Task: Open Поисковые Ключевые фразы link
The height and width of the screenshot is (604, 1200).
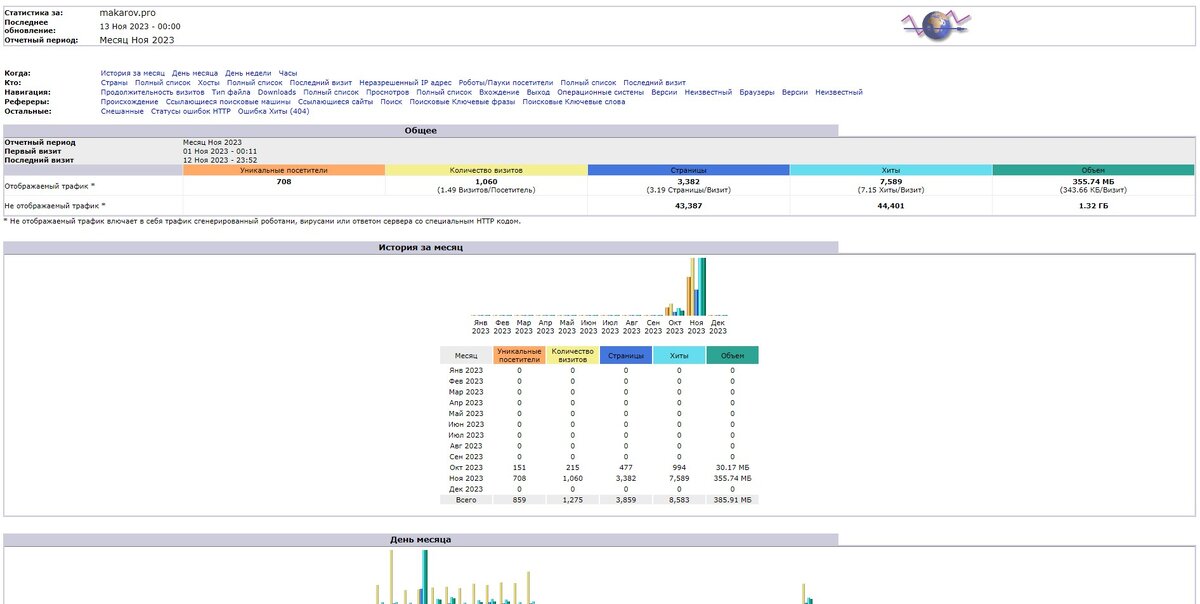Action: (462, 102)
